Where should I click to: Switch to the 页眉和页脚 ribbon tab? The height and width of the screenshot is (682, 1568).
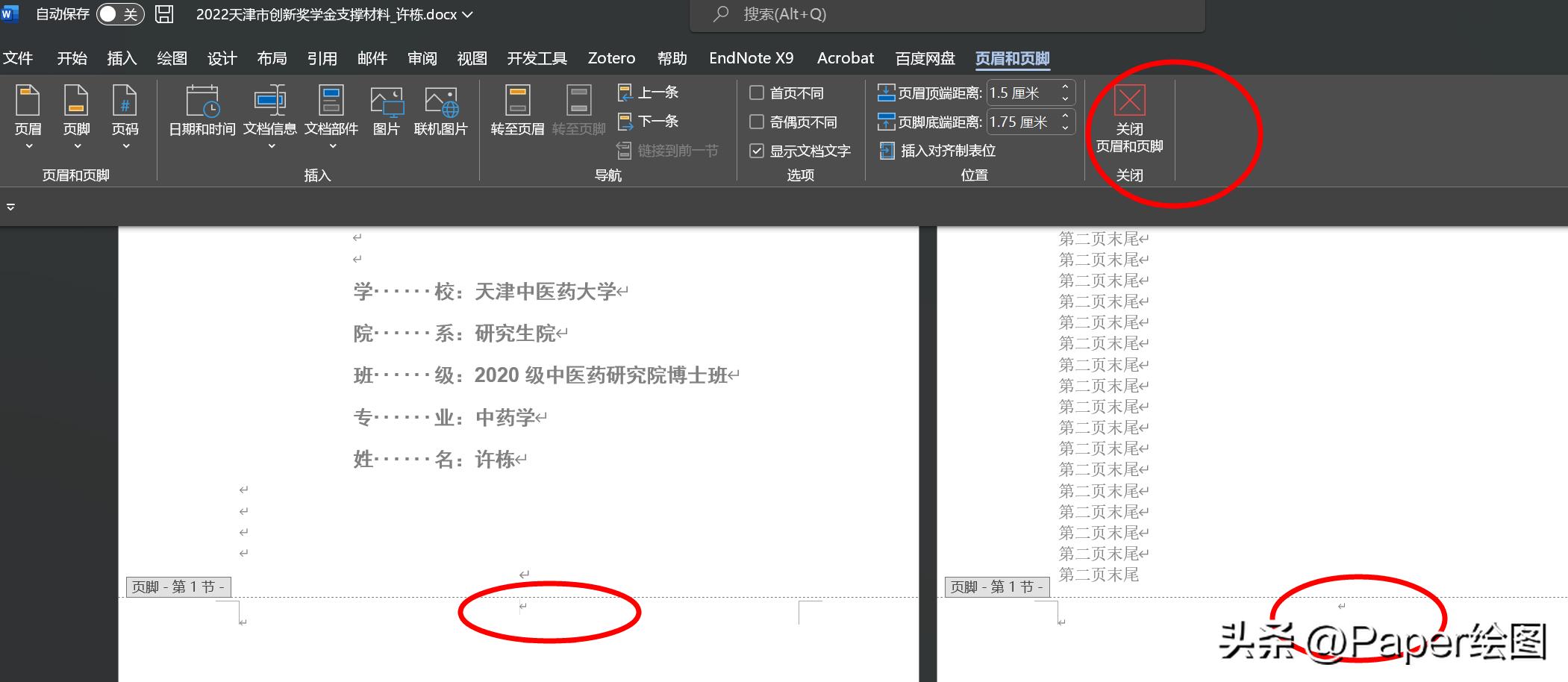[1011, 57]
